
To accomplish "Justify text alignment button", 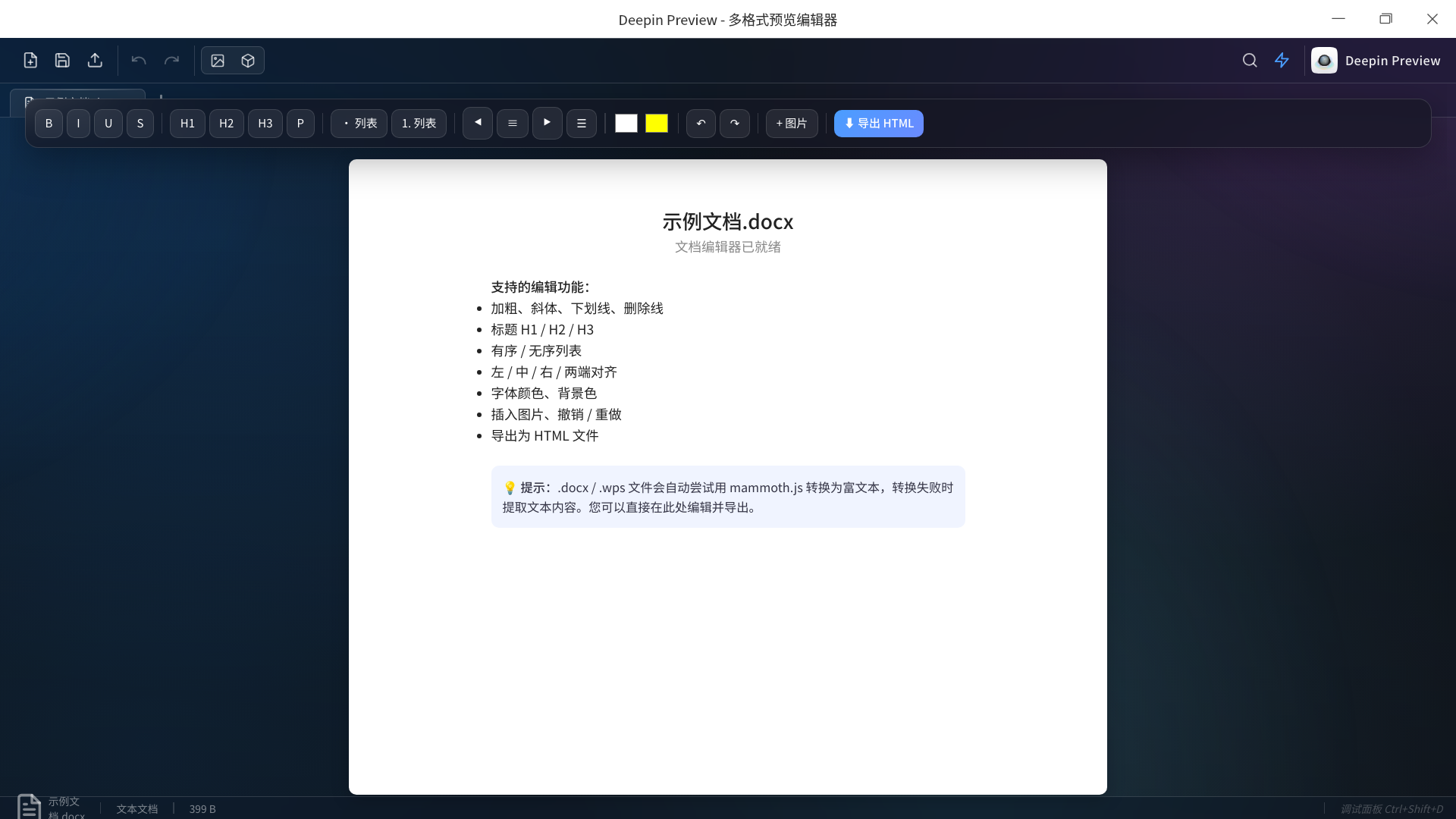I will tap(582, 123).
